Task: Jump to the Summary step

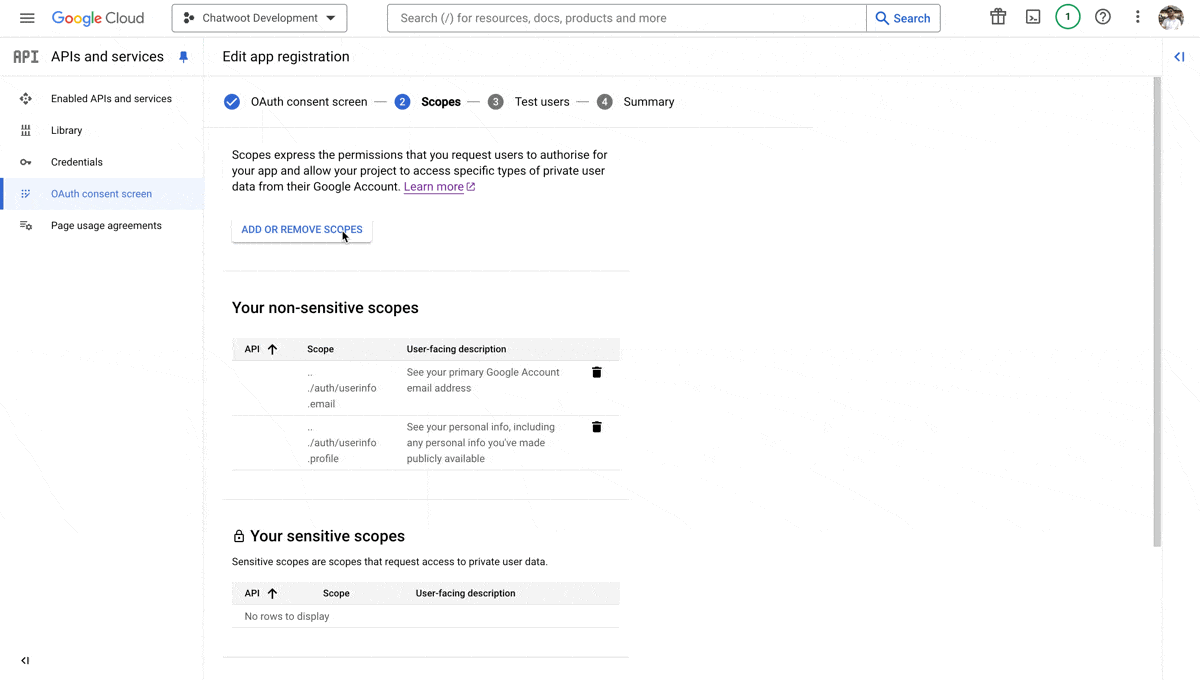Action: [x=649, y=102]
